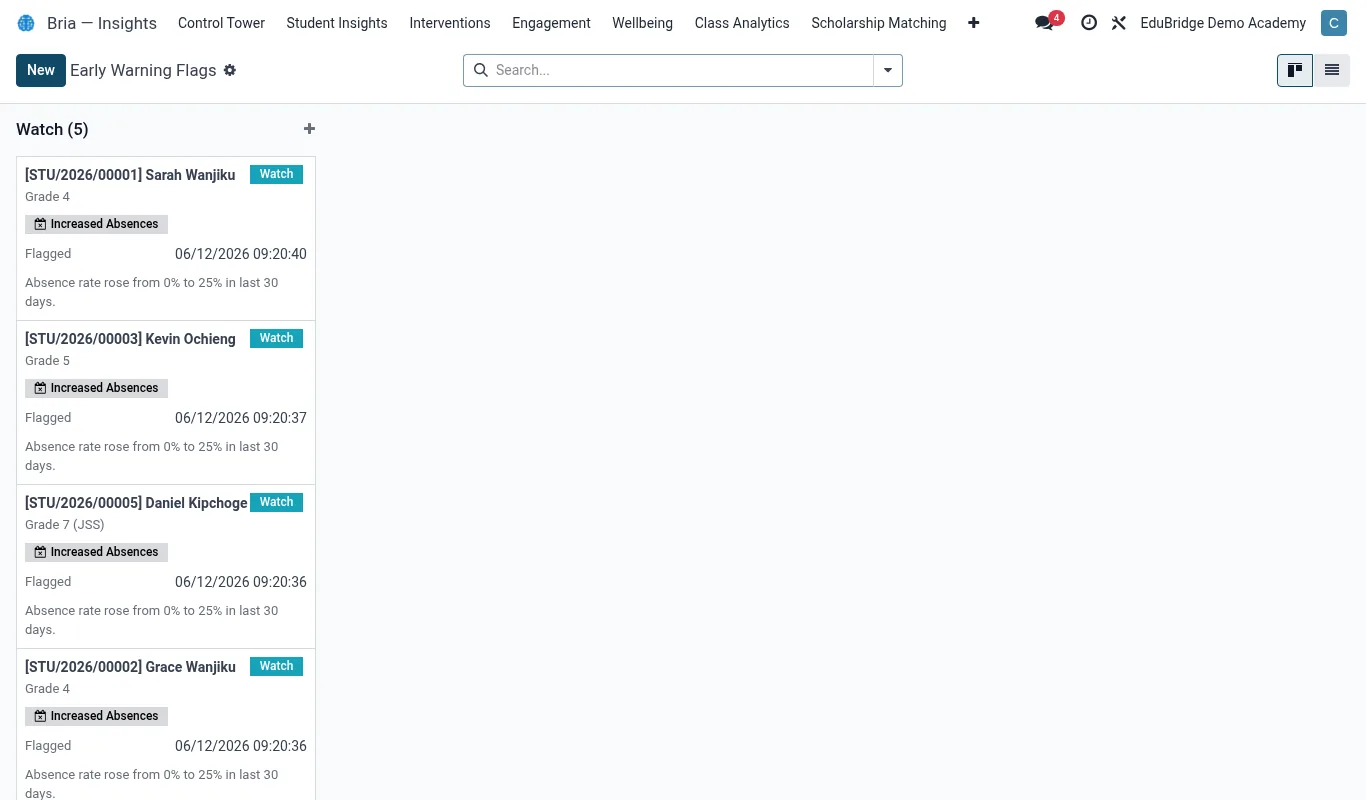Click Grade 5 on Kevin Ochieng's card
Screen dimensions: 1366x800
[x=48, y=361]
